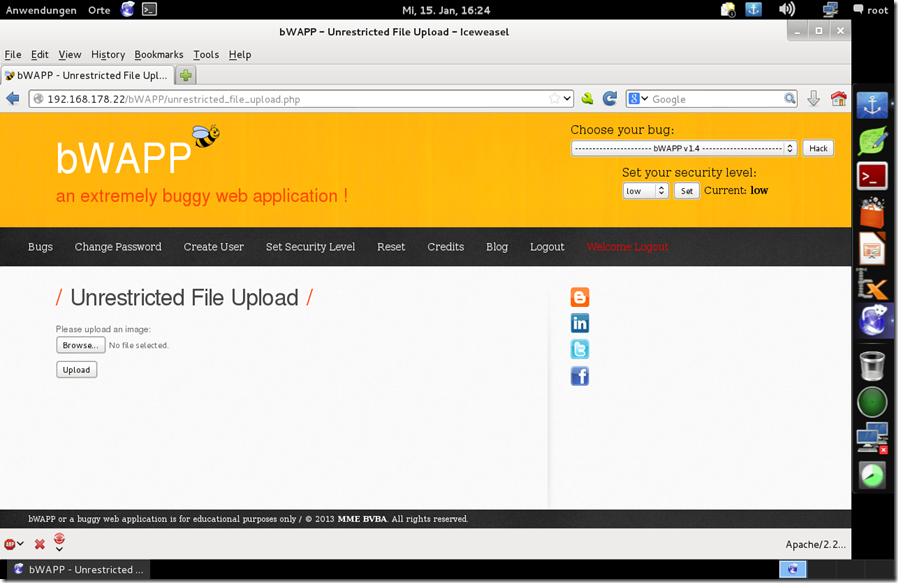Open the trash bin in the dock

872,365
